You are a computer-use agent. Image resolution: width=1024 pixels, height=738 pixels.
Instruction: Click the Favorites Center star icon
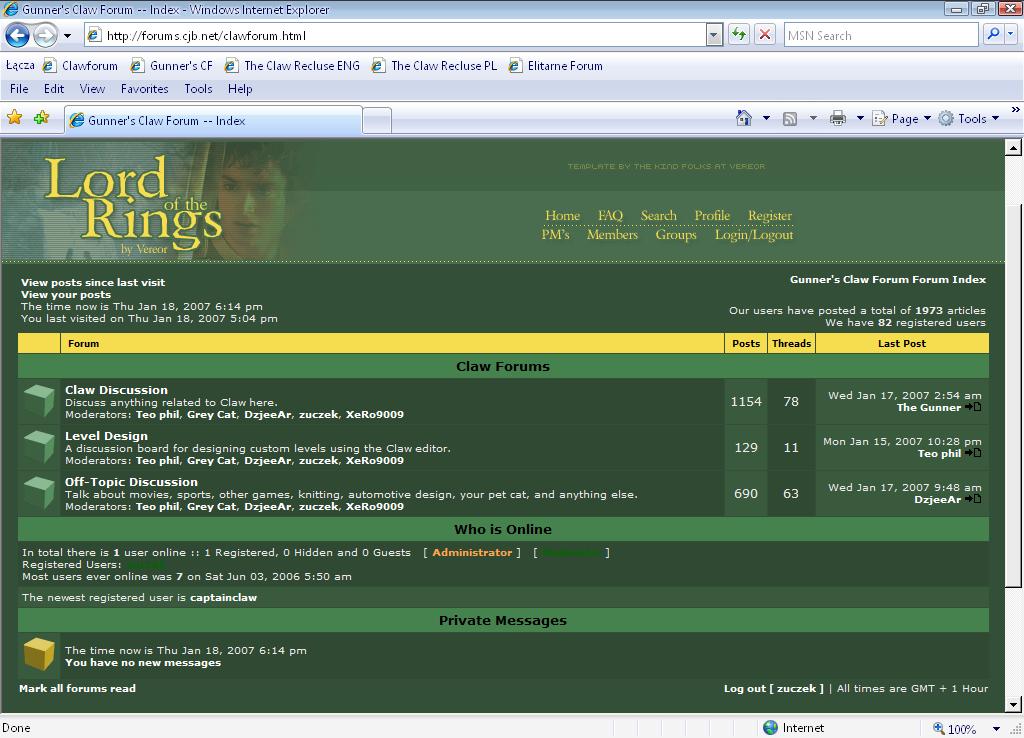pos(14,118)
